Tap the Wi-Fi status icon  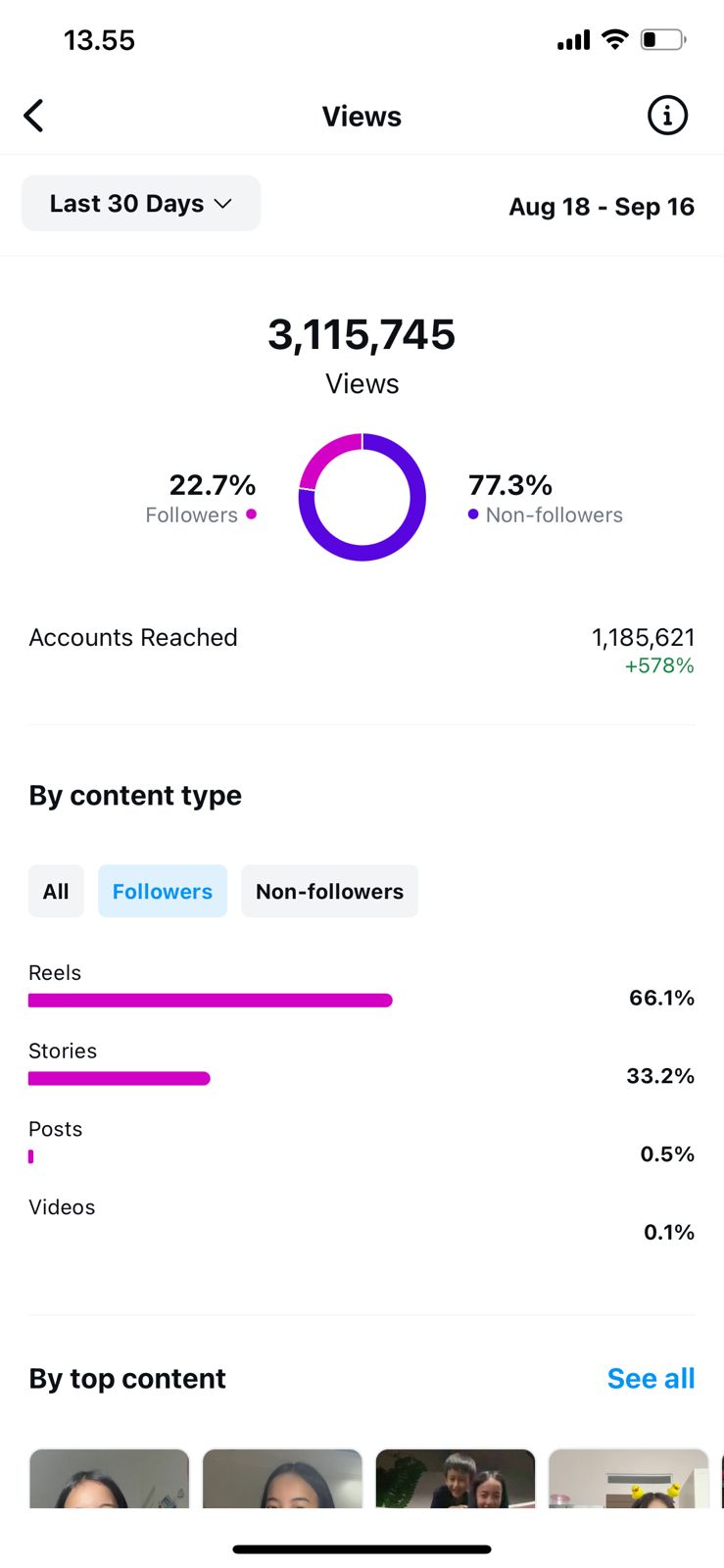pyautogui.click(x=615, y=39)
